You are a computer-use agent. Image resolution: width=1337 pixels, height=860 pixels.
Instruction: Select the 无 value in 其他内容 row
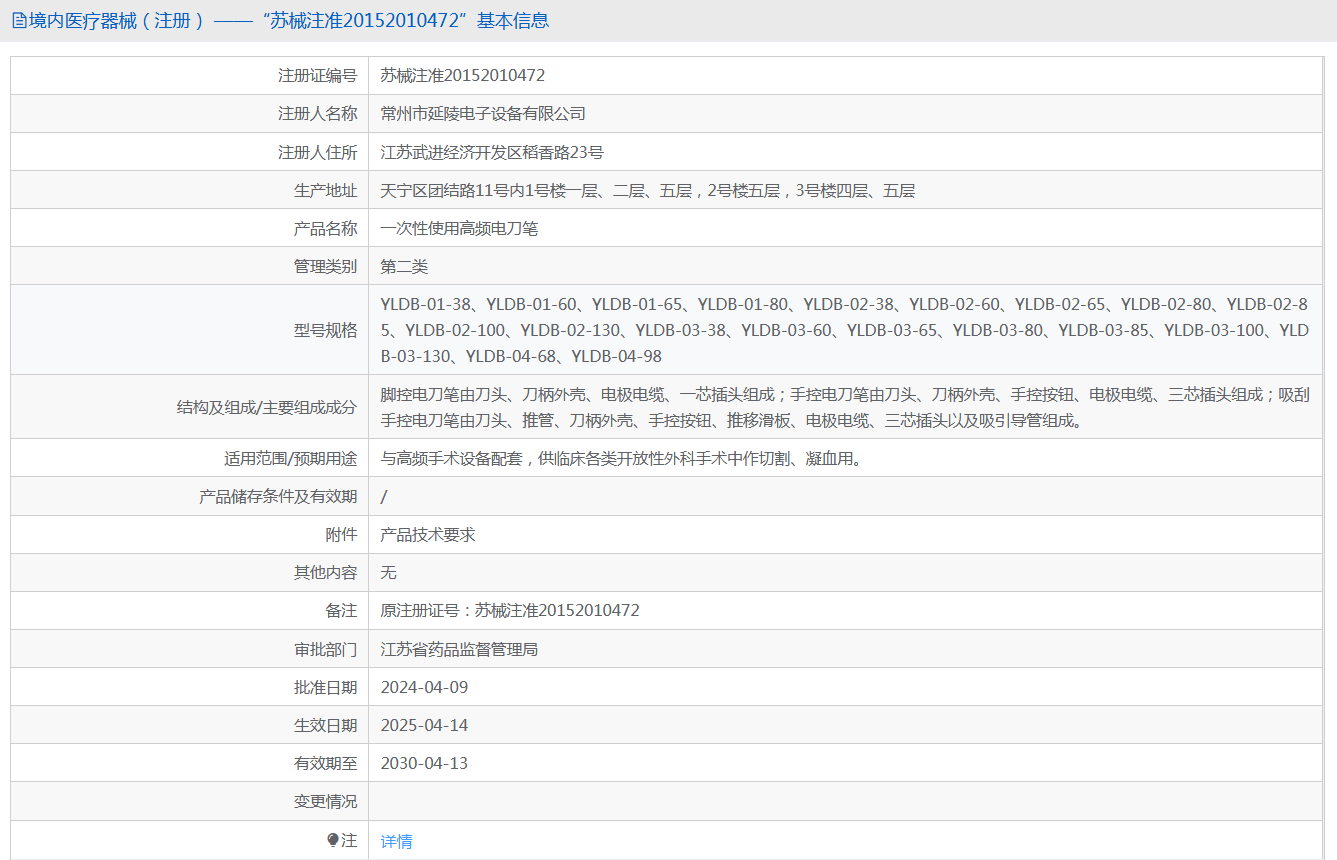coord(389,573)
